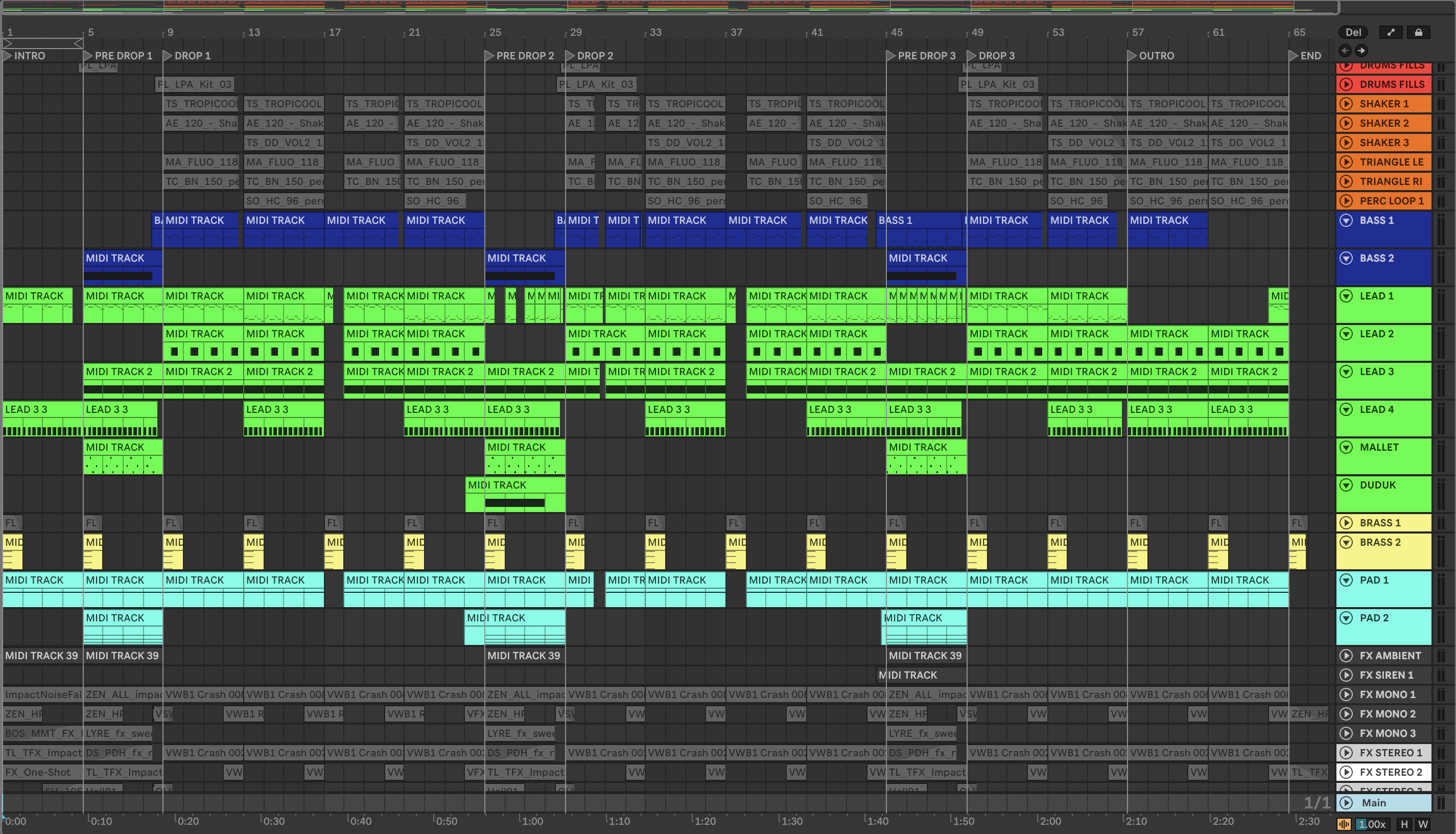Click play icon on Main track
This screenshot has height=834, width=1456.
pos(1346,802)
